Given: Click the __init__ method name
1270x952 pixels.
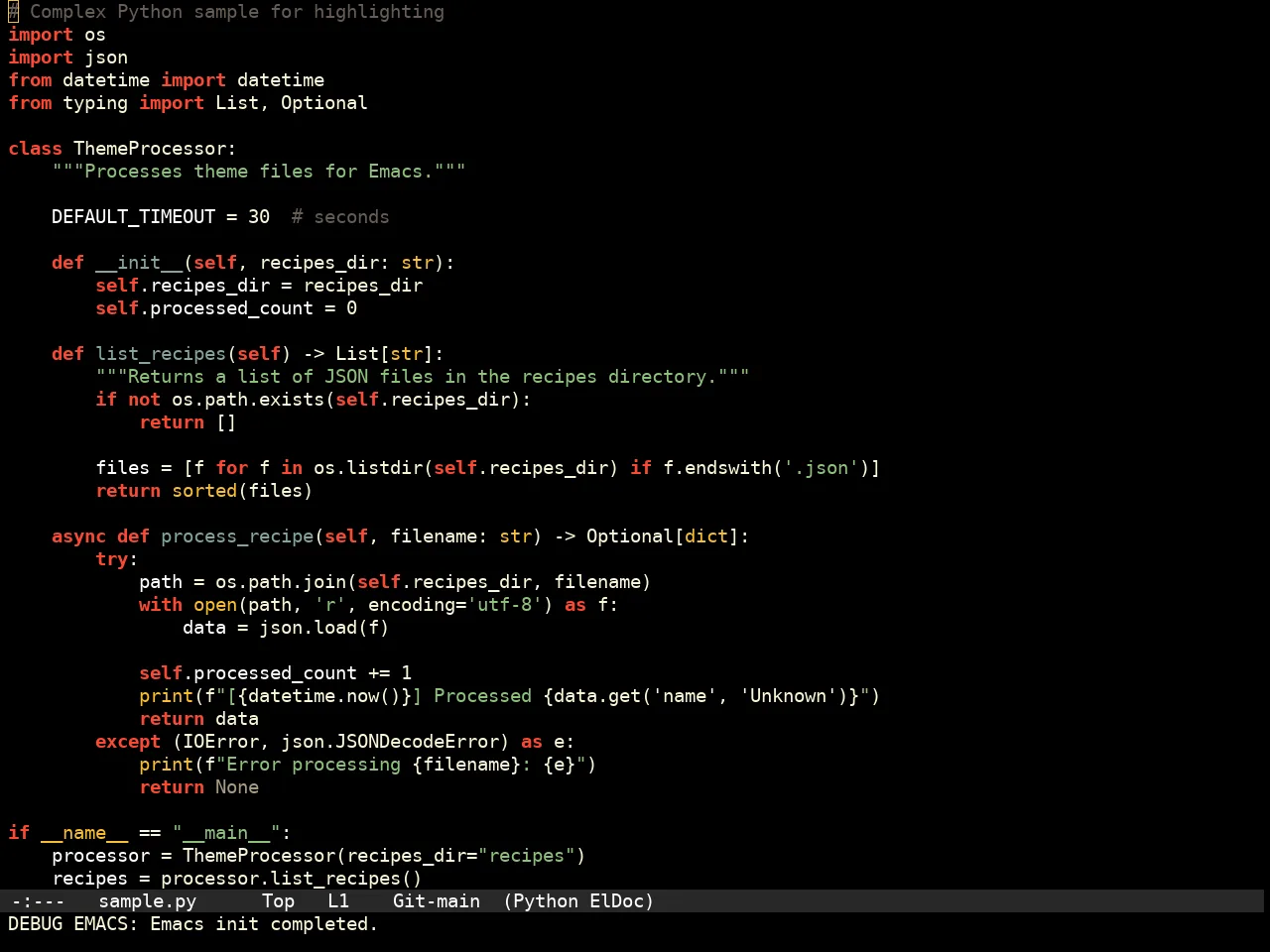Looking at the screenshot, I should 139,263.
